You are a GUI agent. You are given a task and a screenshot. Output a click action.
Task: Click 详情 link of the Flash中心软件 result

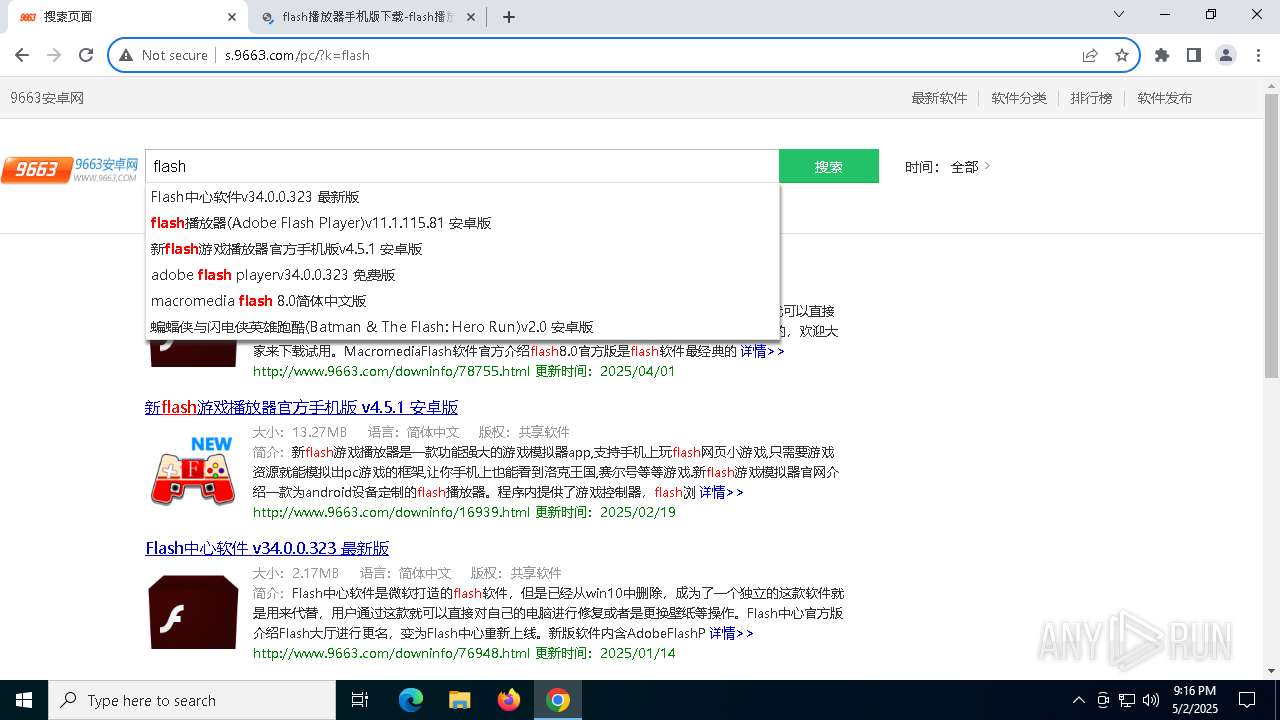731,633
